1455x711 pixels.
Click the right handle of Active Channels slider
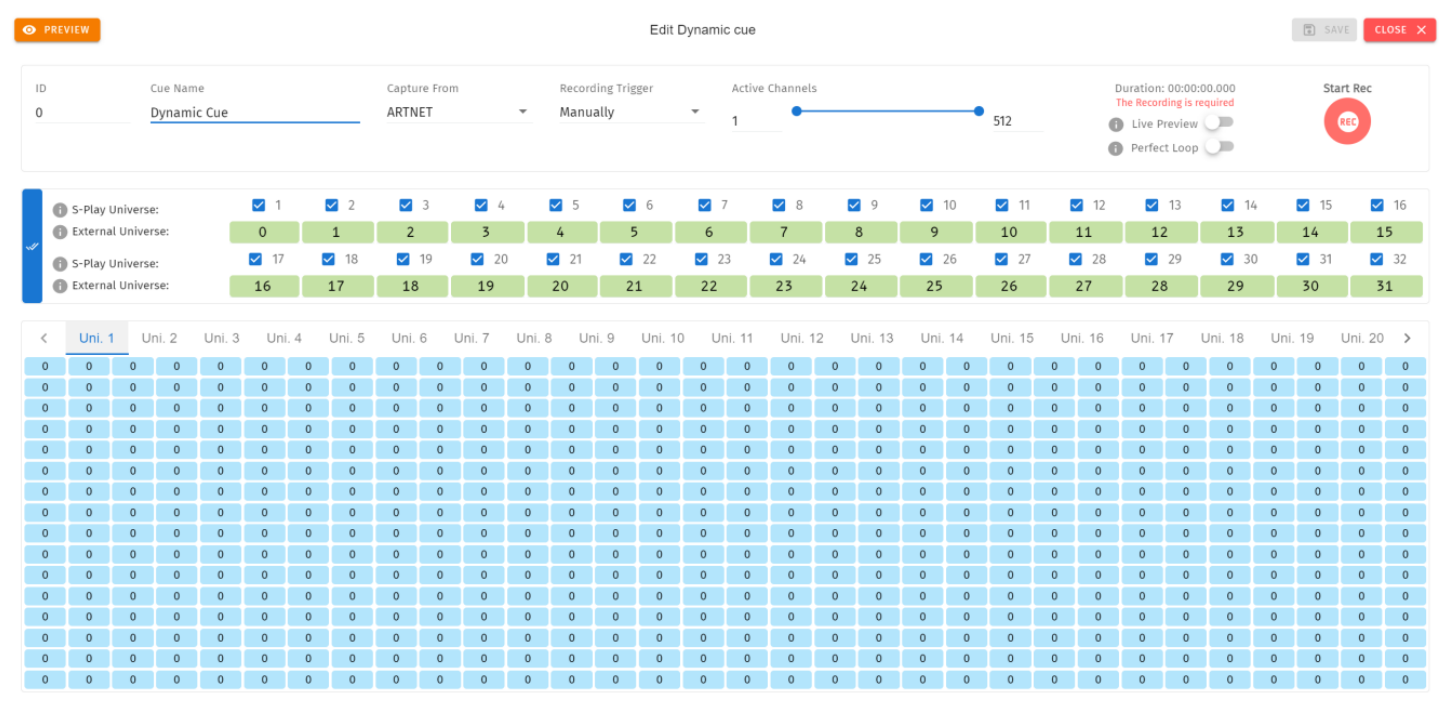tap(979, 111)
